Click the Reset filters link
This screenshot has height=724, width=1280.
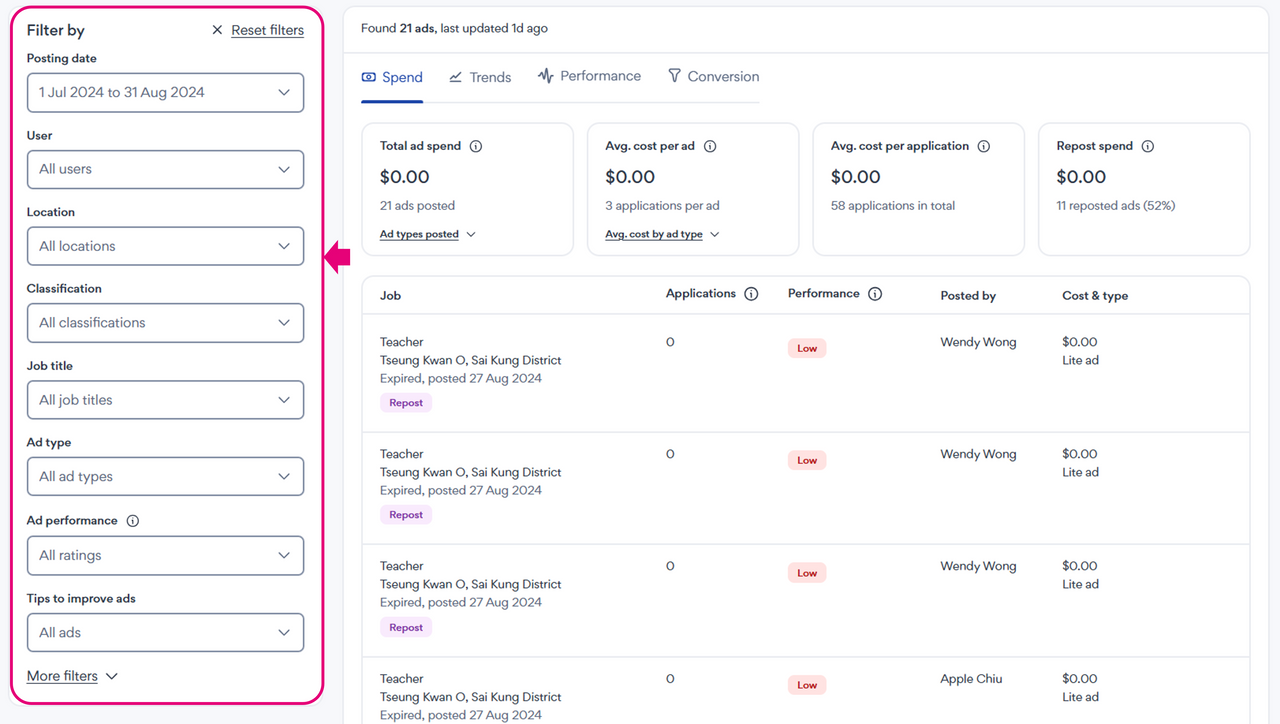(x=267, y=30)
